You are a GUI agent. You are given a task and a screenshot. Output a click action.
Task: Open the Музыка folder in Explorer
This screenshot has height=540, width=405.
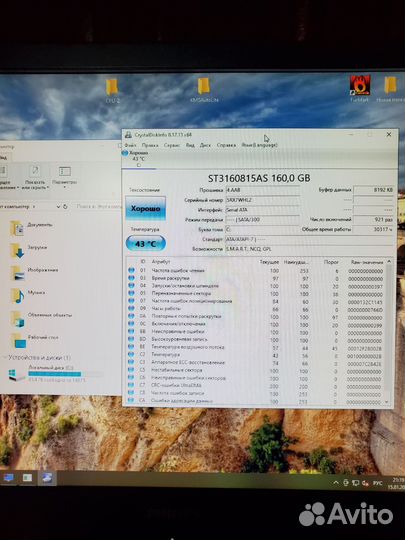pyautogui.click(x=28, y=295)
